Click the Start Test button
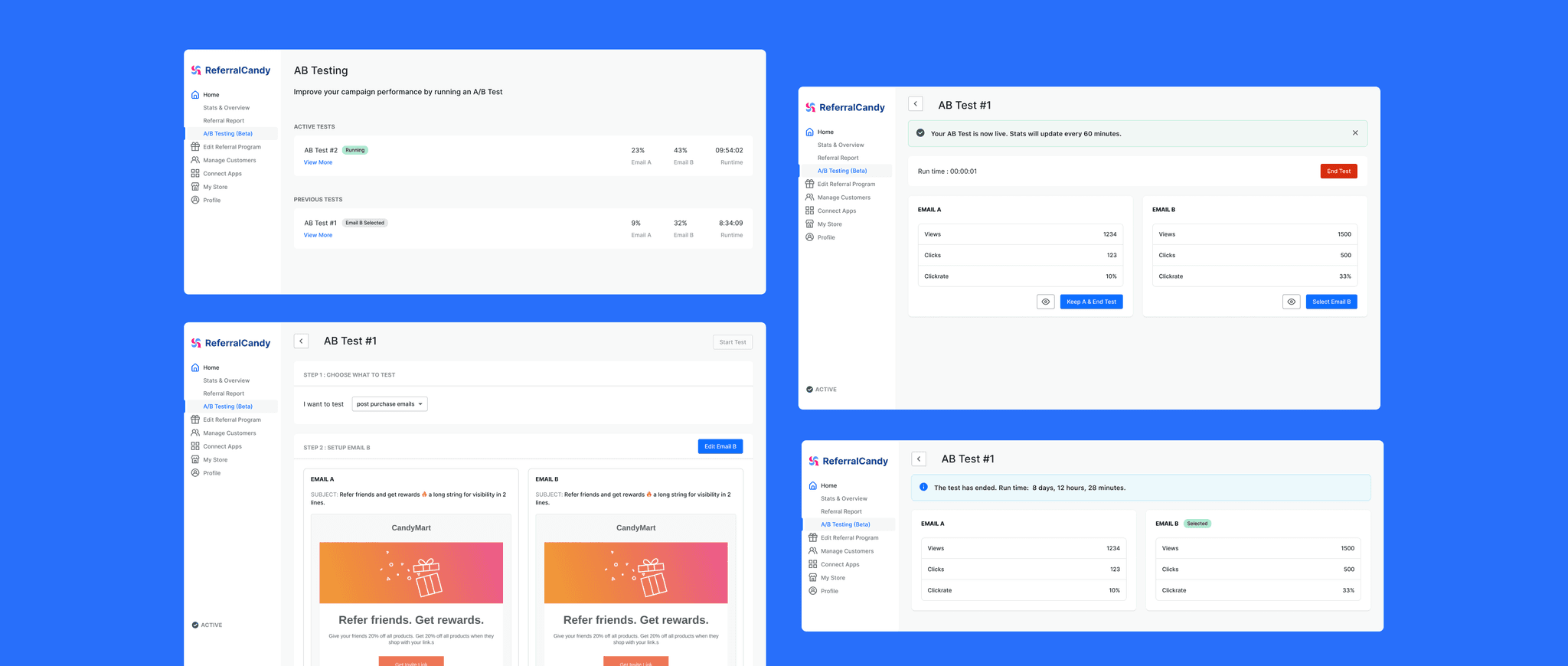Image resolution: width=1568 pixels, height=666 pixels. (733, 342)
